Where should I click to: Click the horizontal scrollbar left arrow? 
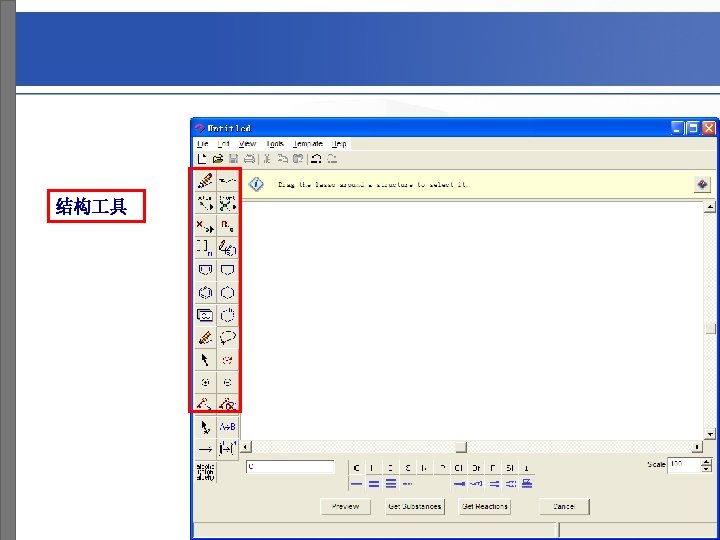pyautogui.click(x=246, y=447)
